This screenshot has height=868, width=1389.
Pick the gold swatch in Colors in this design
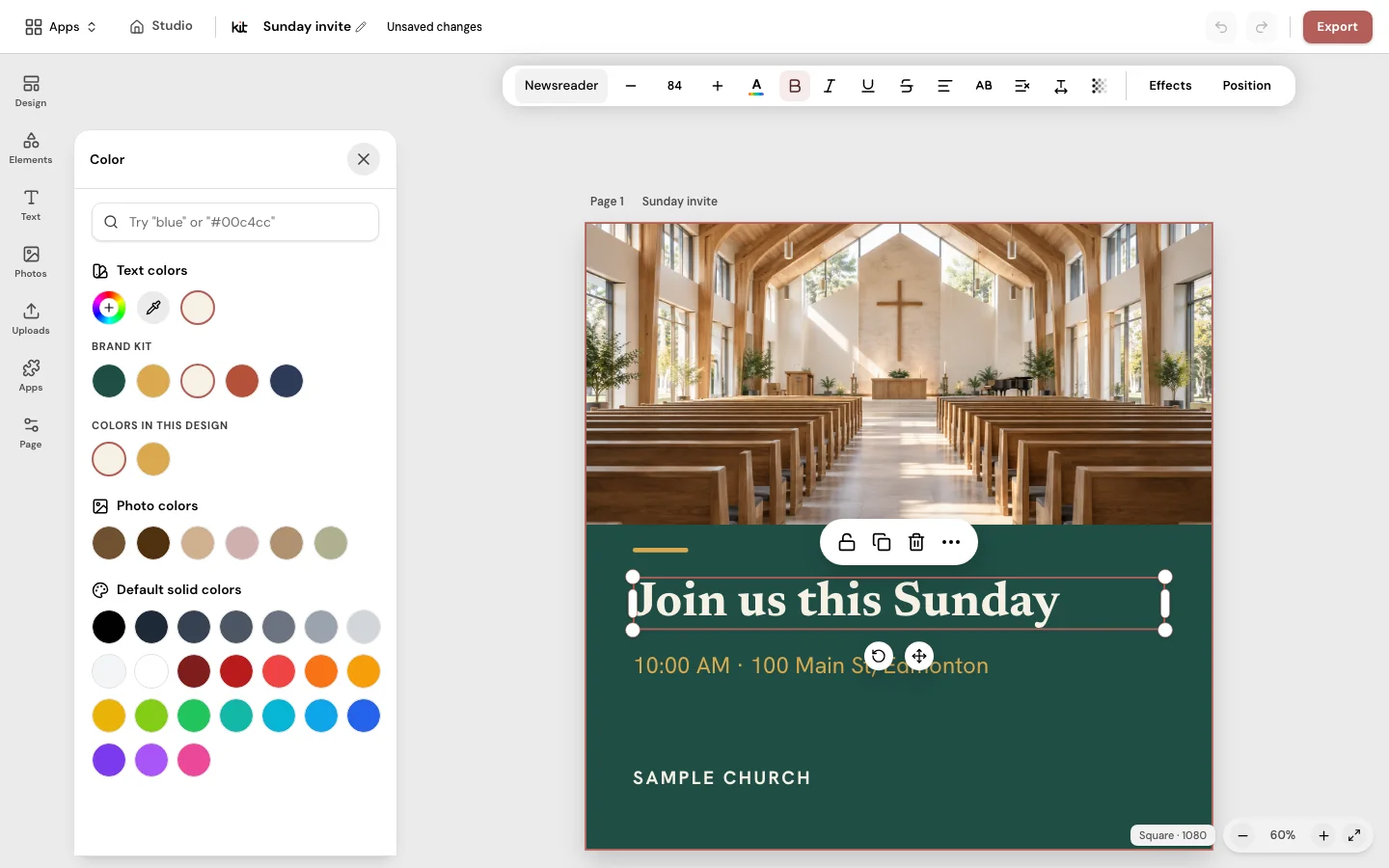pos(153,459)
